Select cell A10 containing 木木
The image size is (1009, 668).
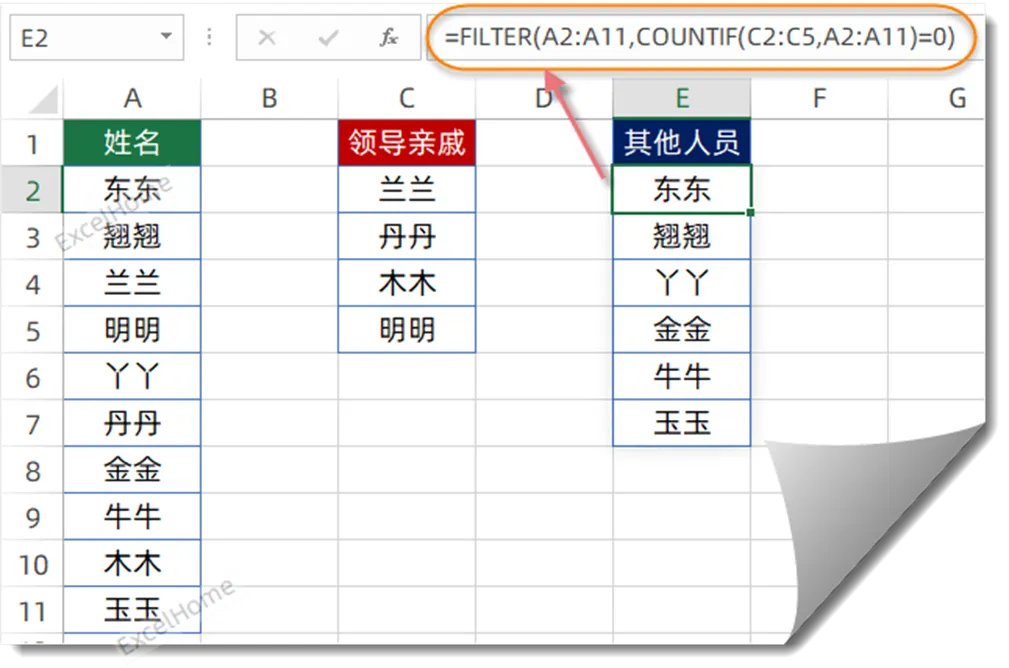tap(132, 563)
